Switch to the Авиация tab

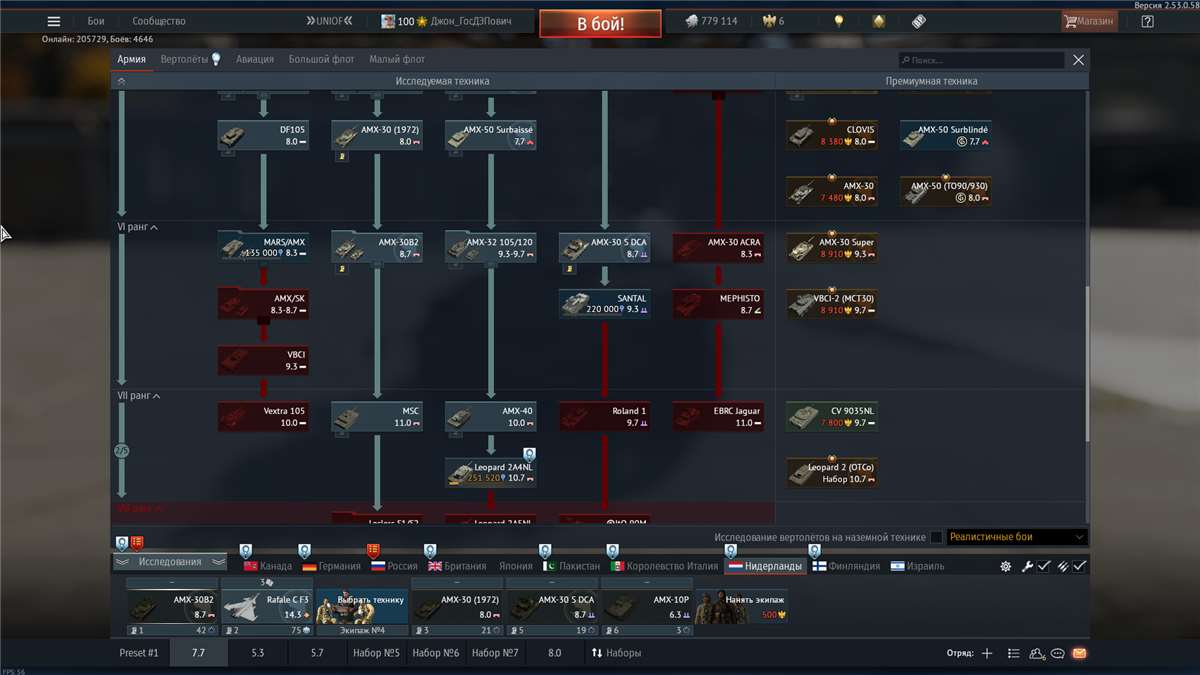[x=255, y=59]
